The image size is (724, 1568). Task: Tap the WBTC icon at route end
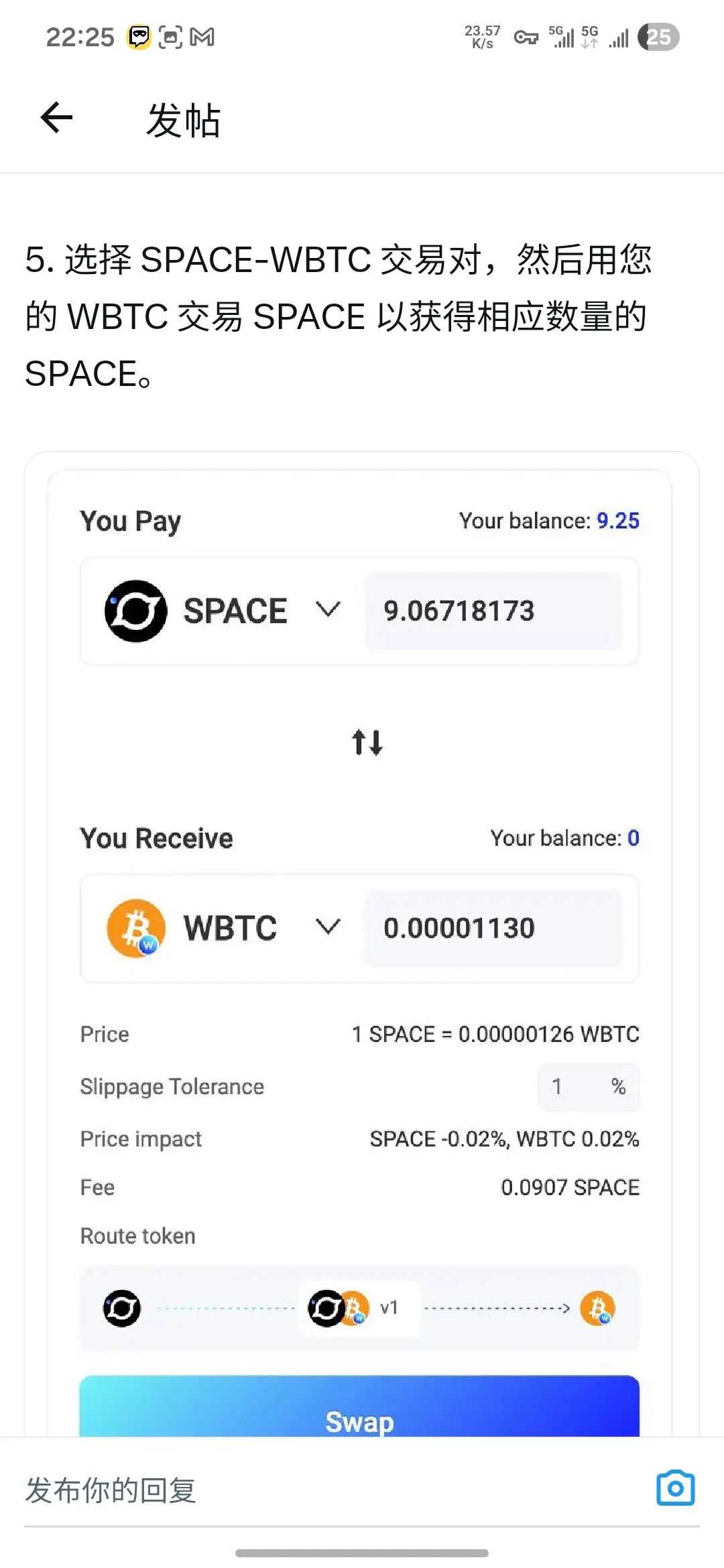(x=597, y=1308)
